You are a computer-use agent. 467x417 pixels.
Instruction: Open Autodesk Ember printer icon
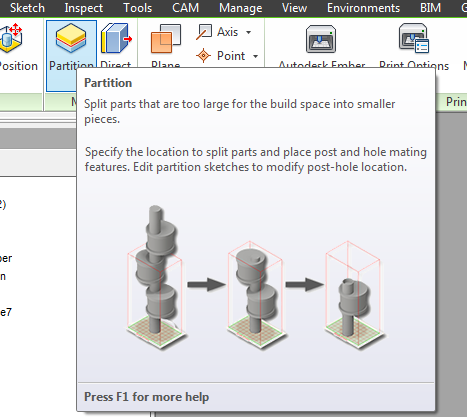click(321, 39)
